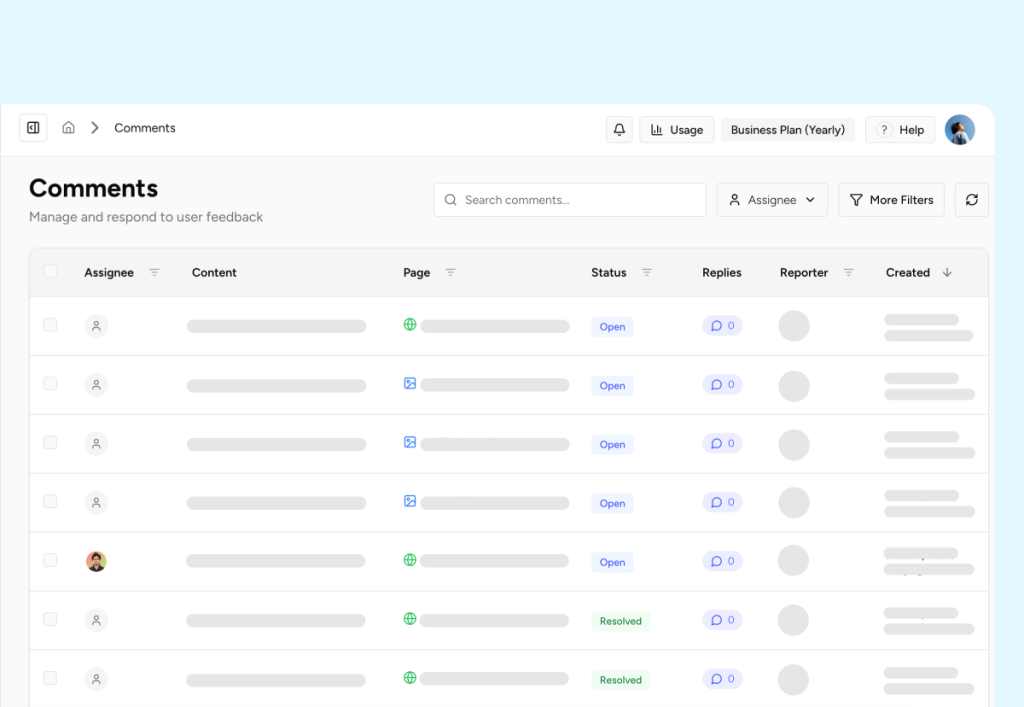
Task: Click the globe icon beside the first page
Action: [409, 325]
